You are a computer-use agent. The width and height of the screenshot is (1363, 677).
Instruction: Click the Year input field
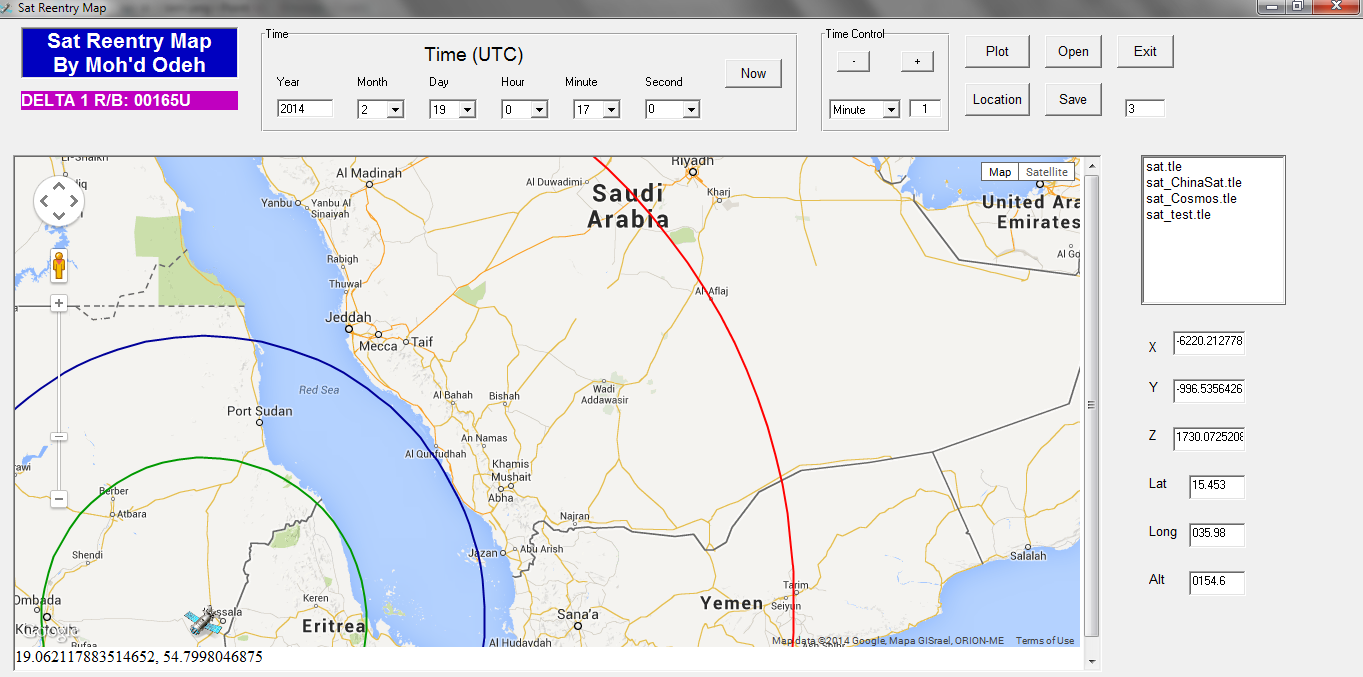[305, 109]
